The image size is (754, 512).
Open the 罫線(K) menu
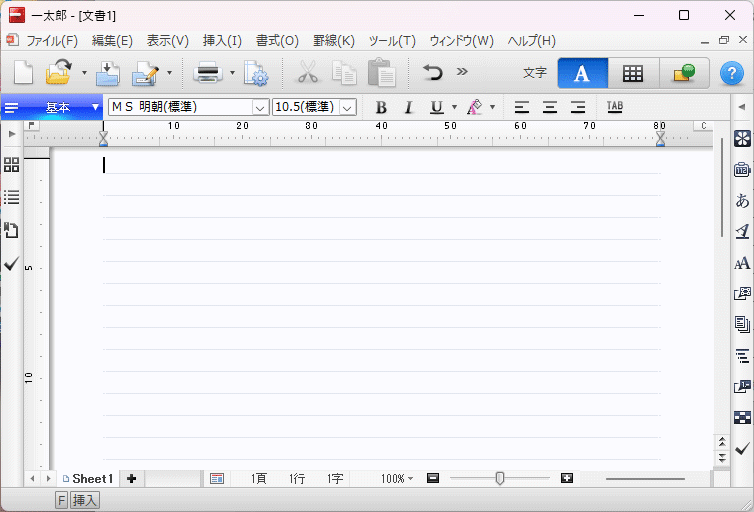pos(333,41)
